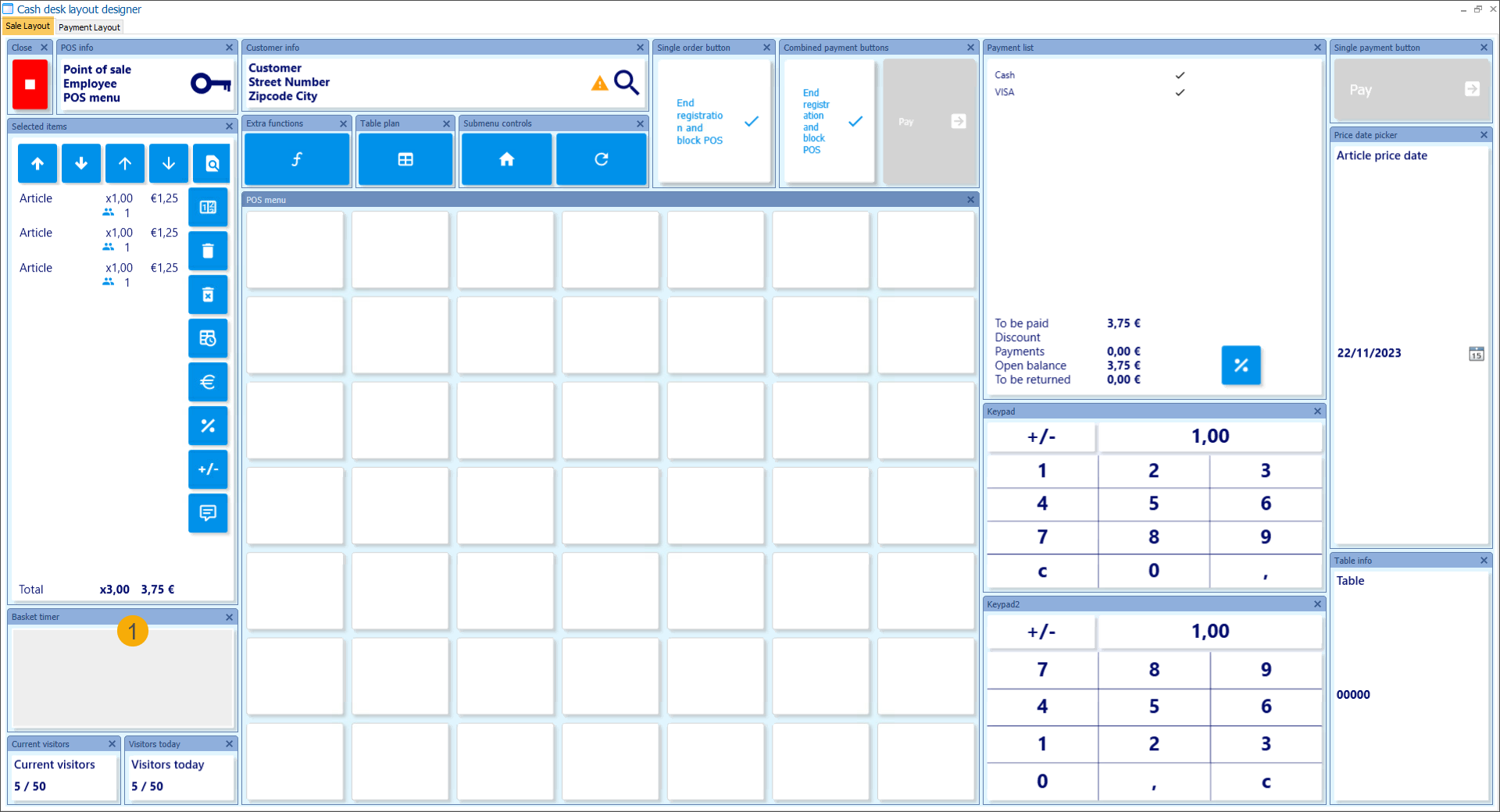This screenshot has width=1500, height=812.
Task: Move Article up with the upward arrow
Action: tap(37, 163)
